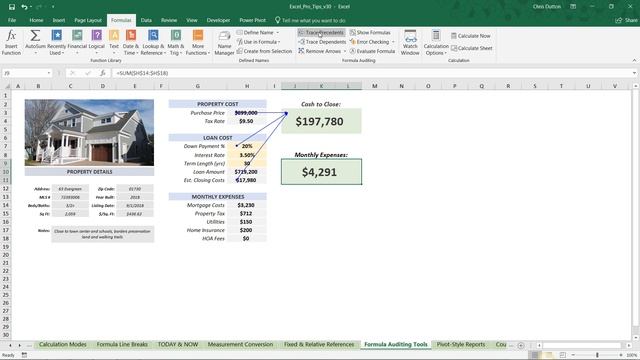Viewport: 640px width, 360px height.
Task: Open Define Name dropdown arrow
Action: pyautogui.click(x=278, y=32)
